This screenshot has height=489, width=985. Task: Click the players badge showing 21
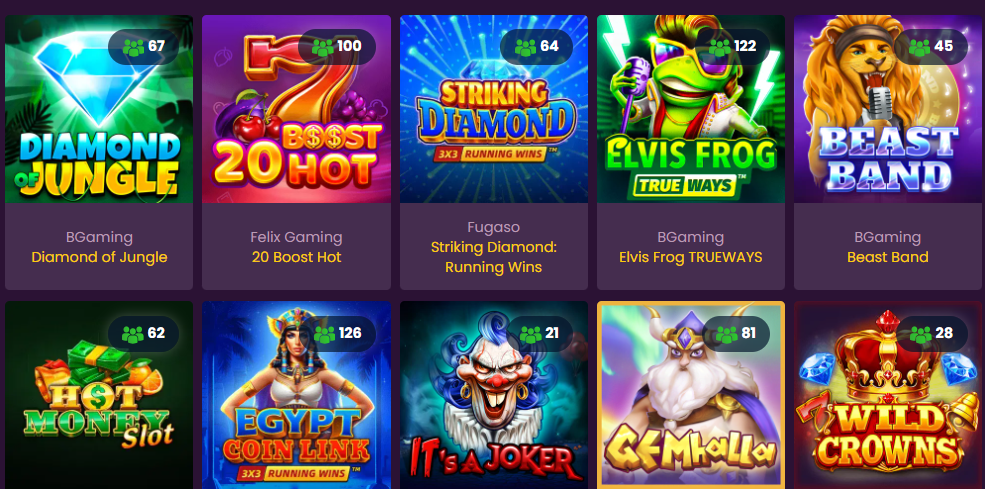540,334
